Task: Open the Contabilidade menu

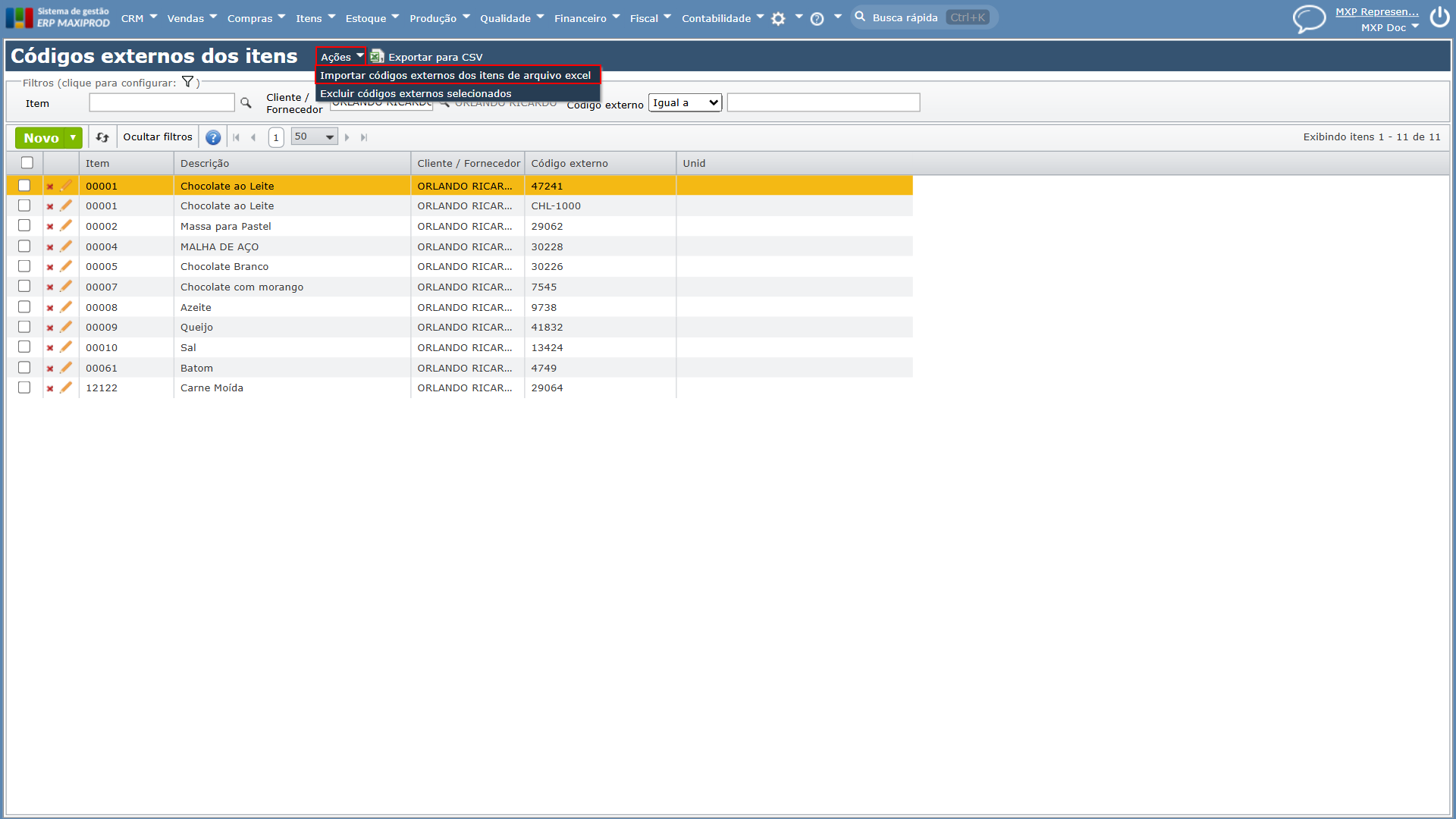Action: (723, 18)
